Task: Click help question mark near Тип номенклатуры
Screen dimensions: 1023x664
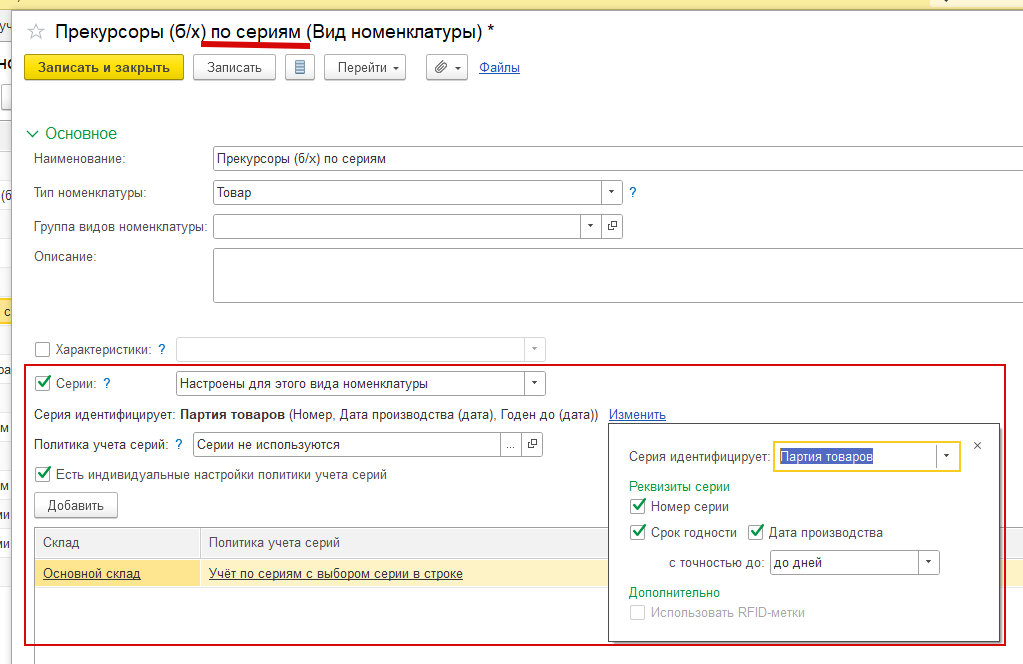Action: (633, 193)
